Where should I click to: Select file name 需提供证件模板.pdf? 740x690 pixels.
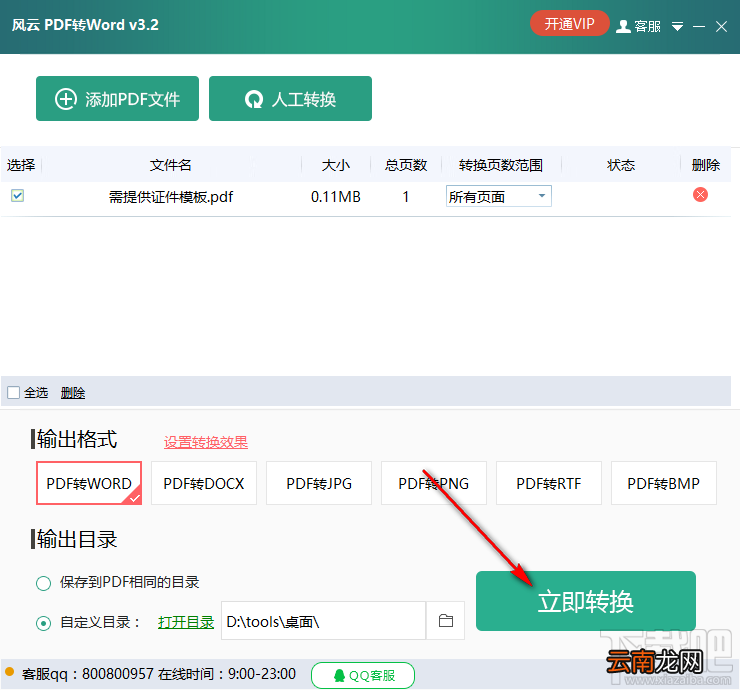click(x=171, y=196)
